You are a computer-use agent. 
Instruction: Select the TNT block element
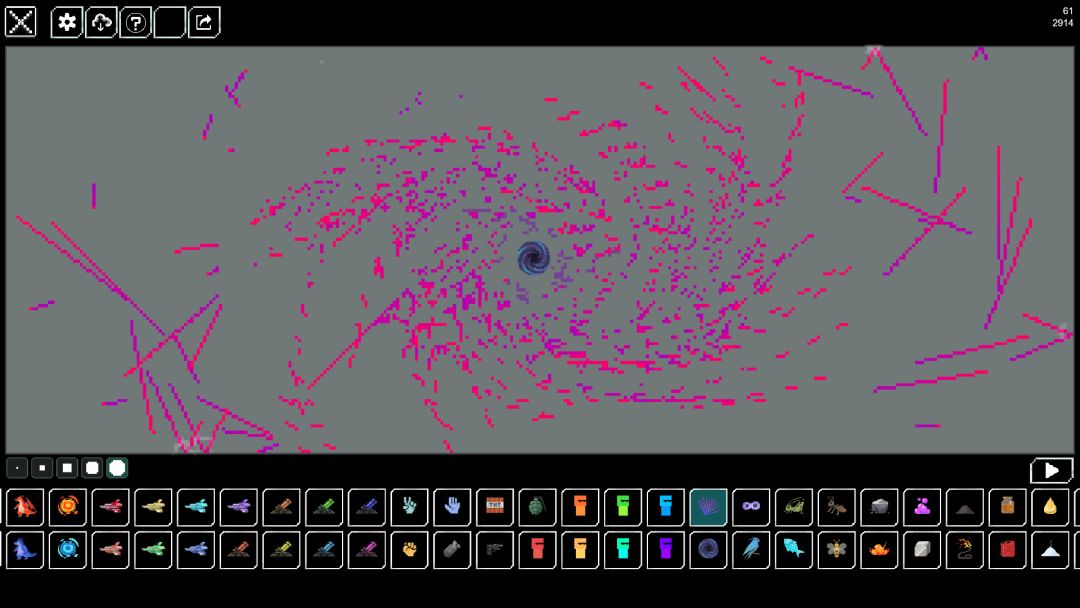495,507
